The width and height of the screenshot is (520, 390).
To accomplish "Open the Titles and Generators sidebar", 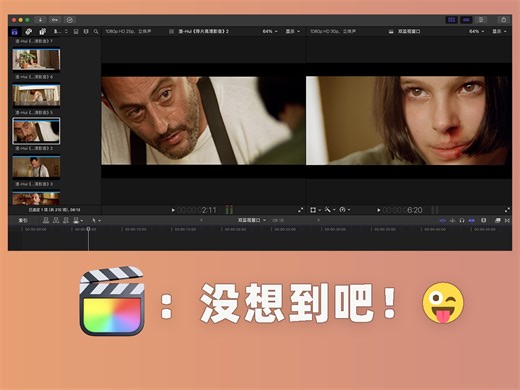I will (x=43, y=32).
